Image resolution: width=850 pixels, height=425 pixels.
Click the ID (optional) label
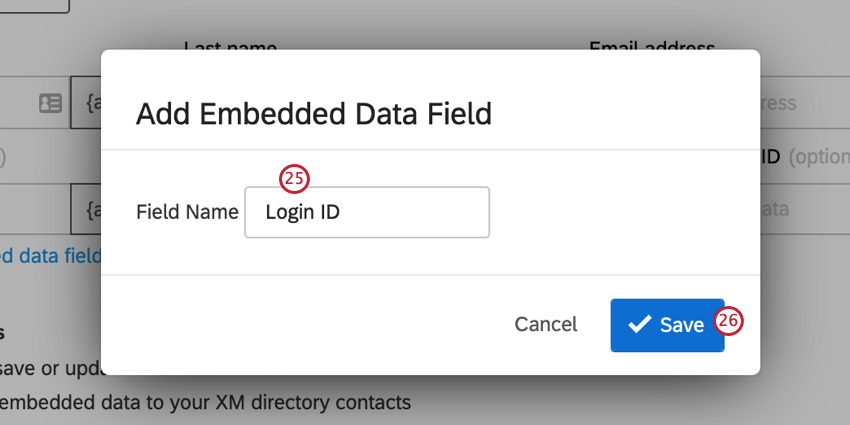[x=805, y=157]
